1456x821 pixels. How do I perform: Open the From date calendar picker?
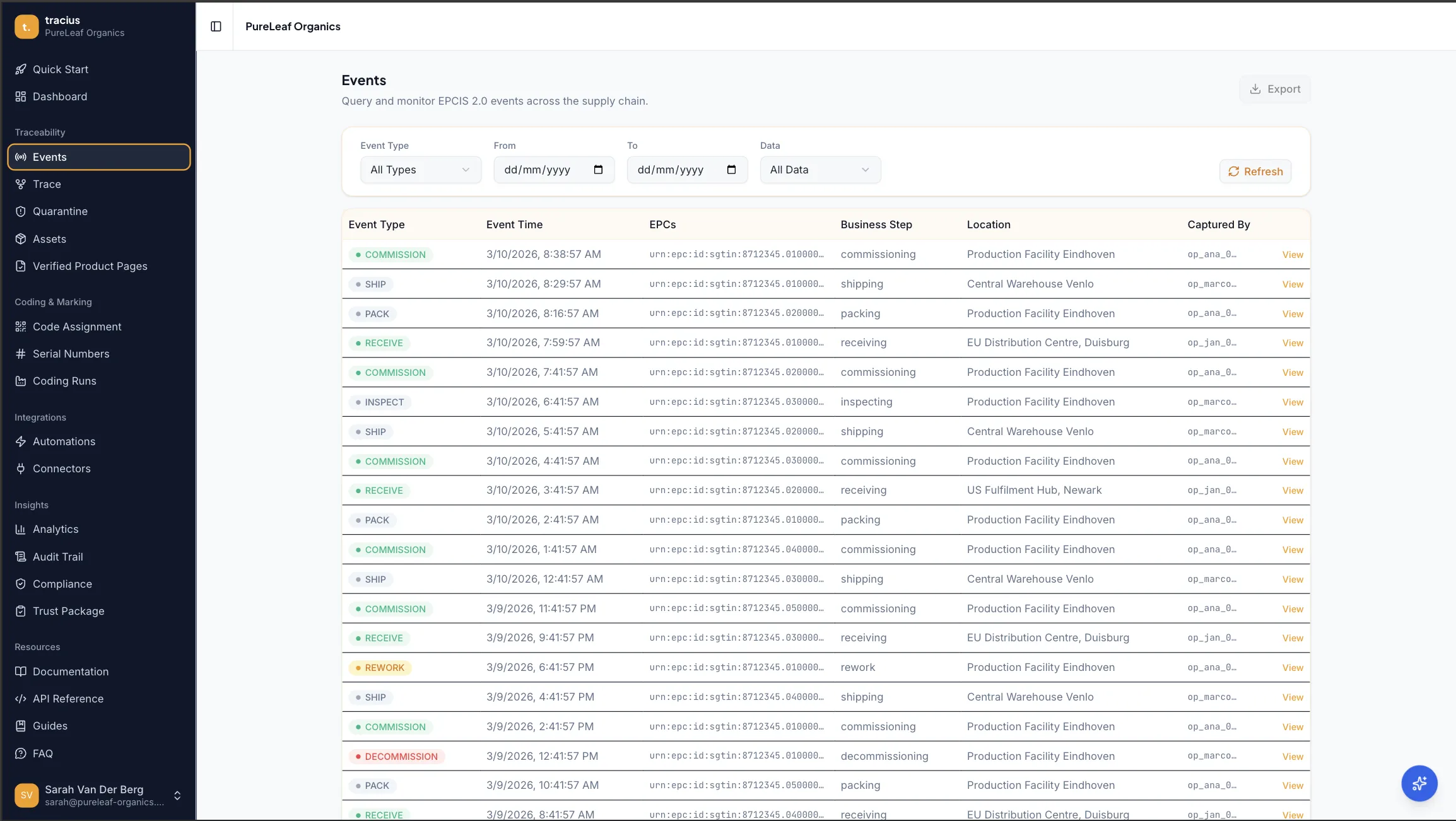tap(598, 169)
